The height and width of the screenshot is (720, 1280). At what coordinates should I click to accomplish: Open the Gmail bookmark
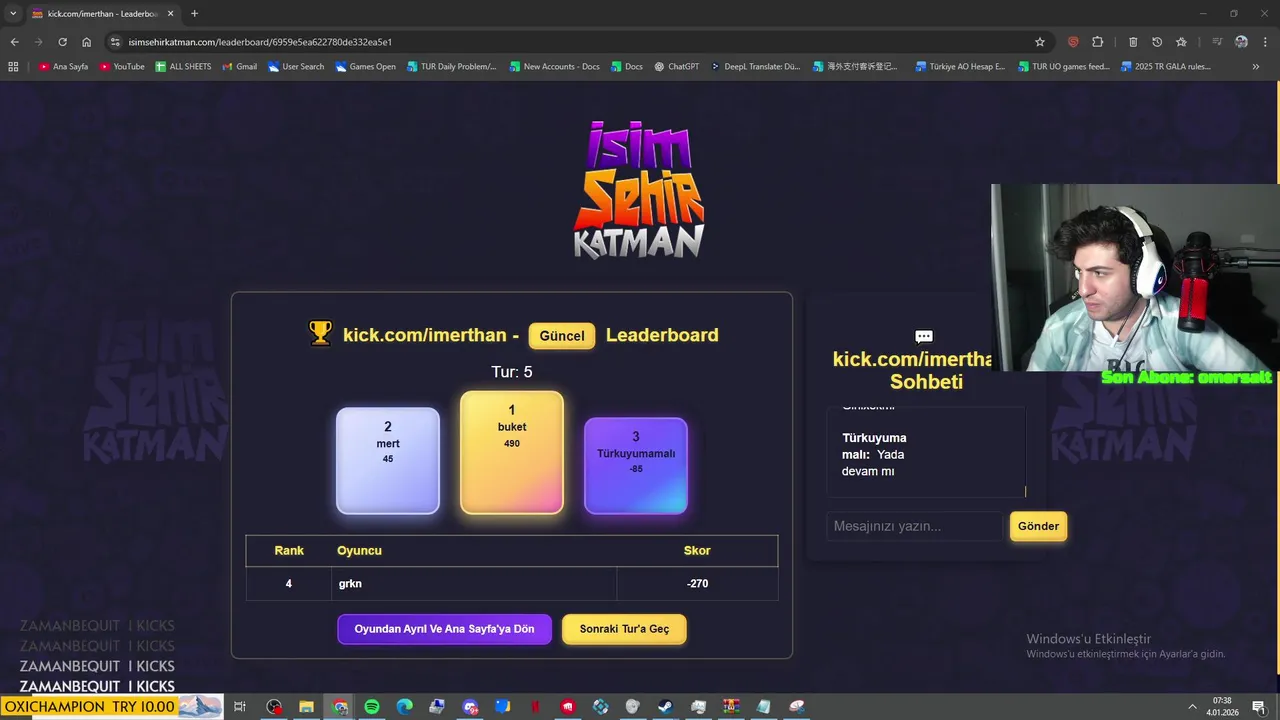point(239,67)
